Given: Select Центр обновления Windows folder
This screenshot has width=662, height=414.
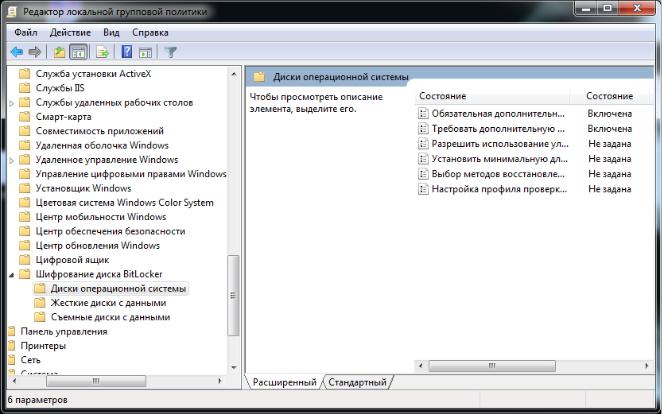Looking at the screenshot, I should (98, 246).
